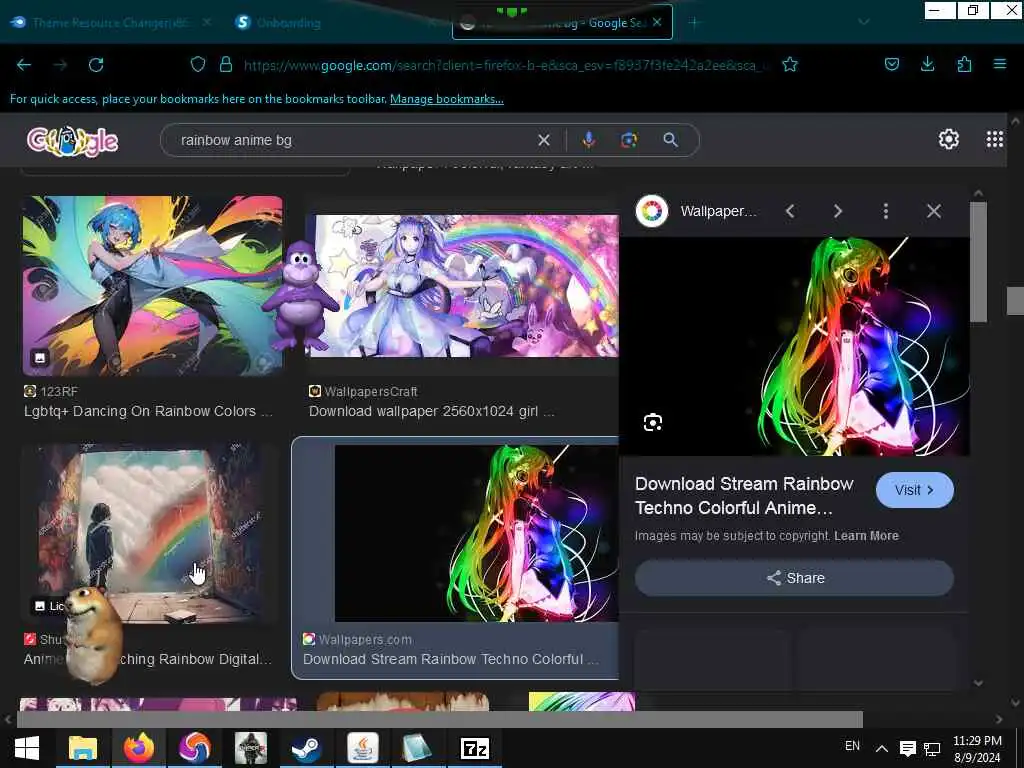Click the preview panel scroll down arrow

pyautogui.click(x=978, y=682)
